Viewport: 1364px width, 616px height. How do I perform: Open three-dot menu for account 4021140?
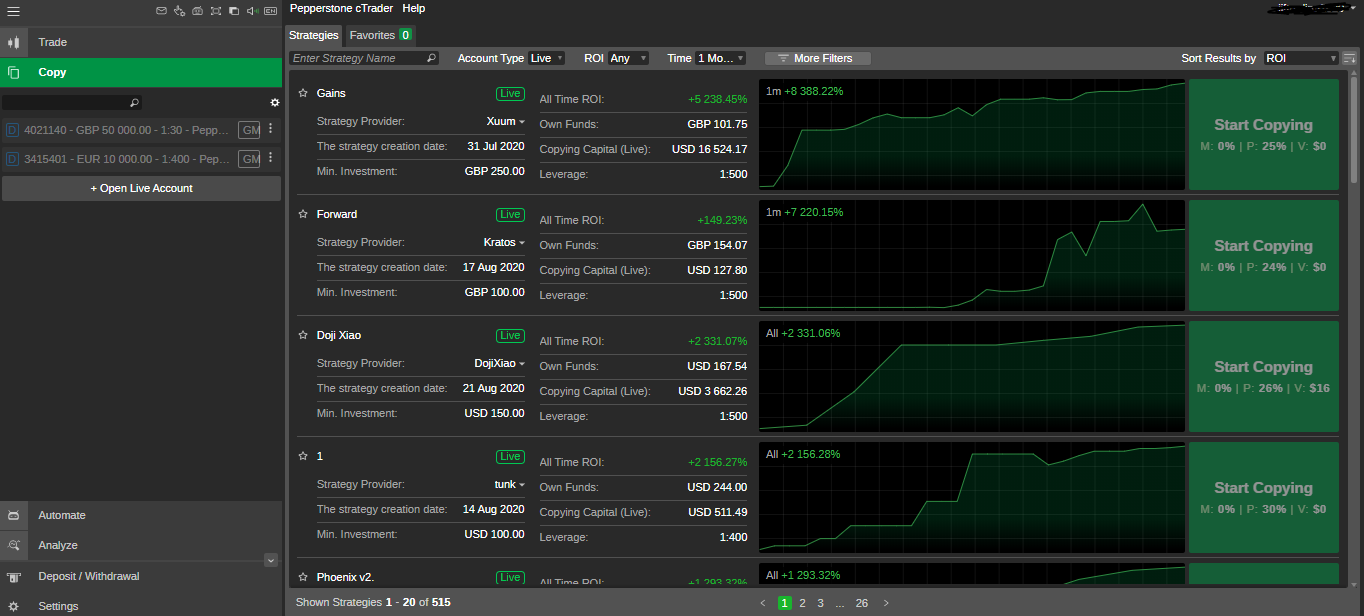click(x=270, y=129)
